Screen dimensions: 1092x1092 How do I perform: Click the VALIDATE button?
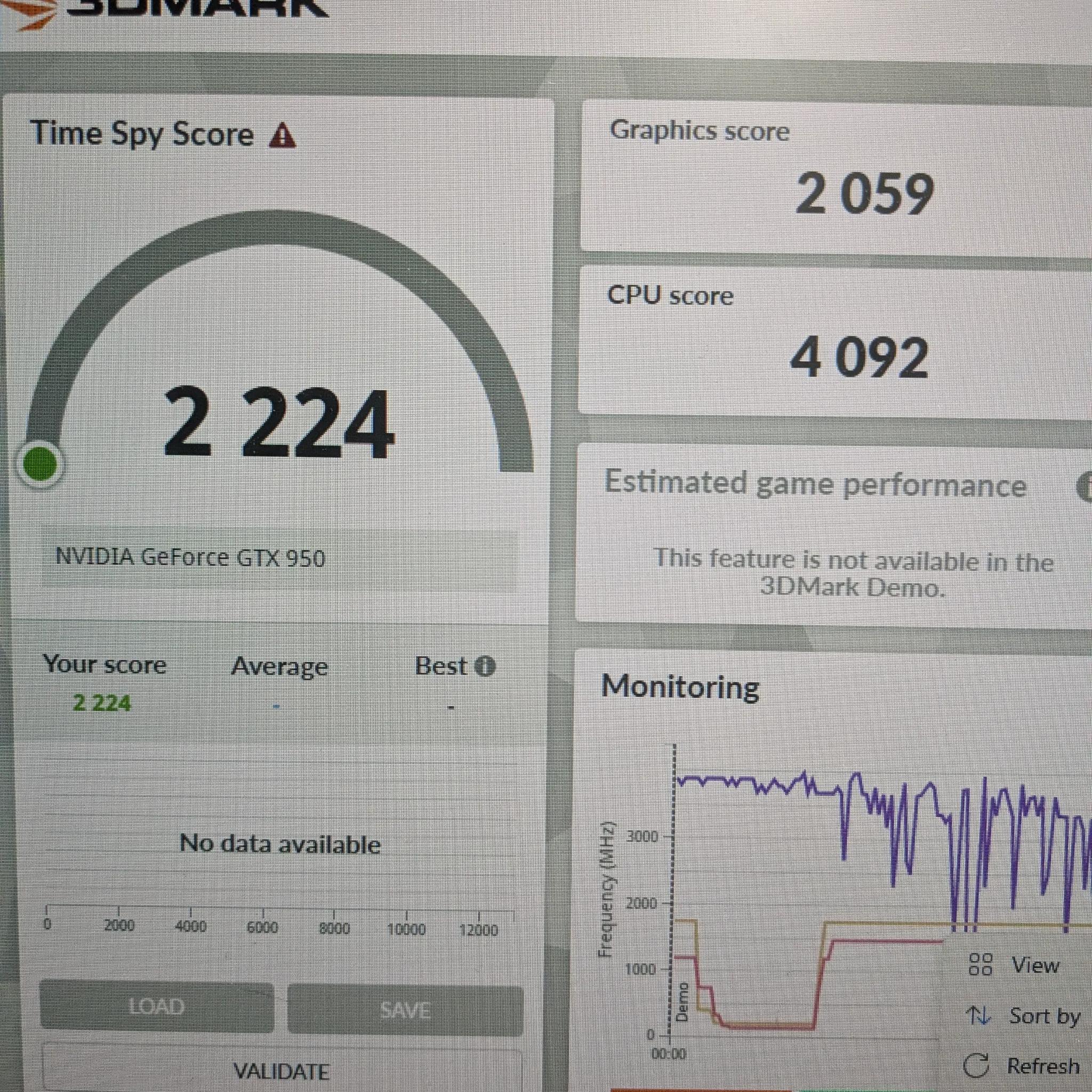pyautogui.click(x=282, y=1071)
